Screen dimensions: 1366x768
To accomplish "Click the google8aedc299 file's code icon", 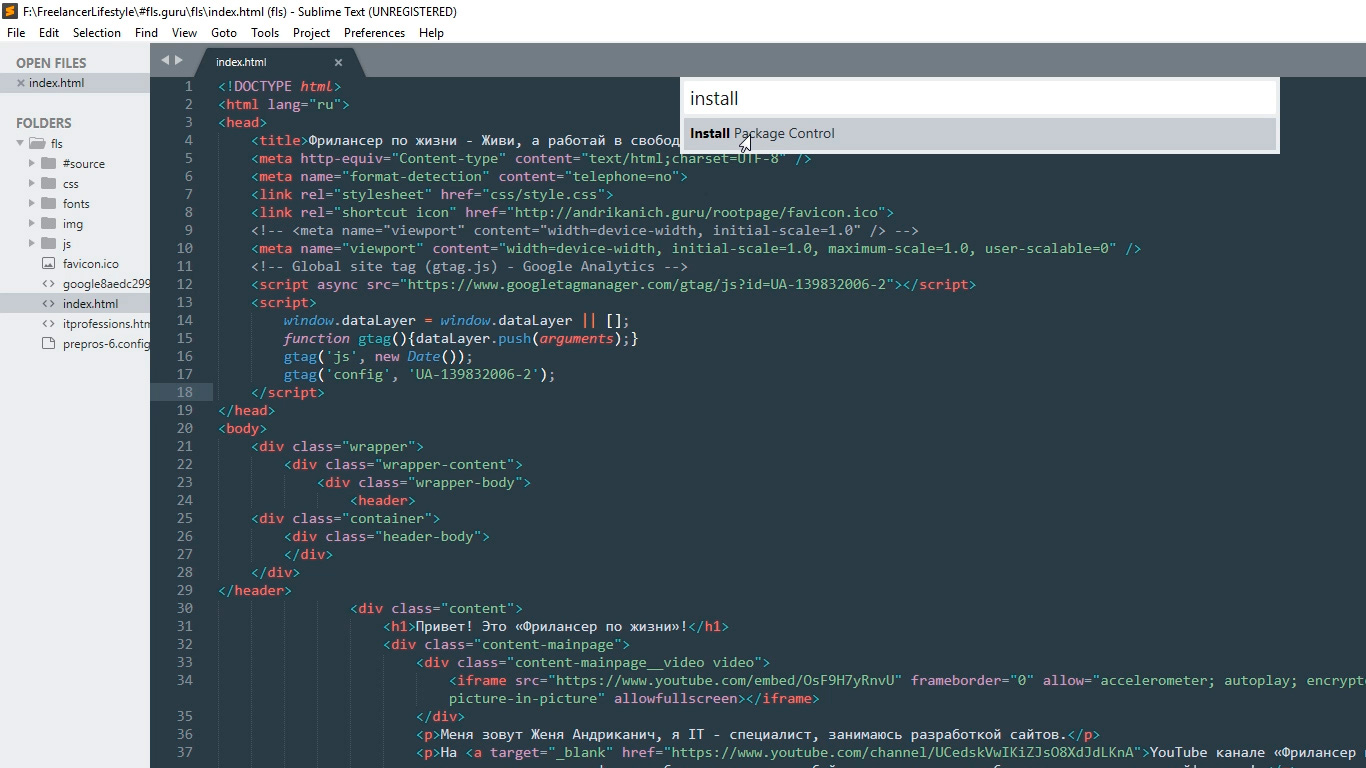I will (48, 284).
